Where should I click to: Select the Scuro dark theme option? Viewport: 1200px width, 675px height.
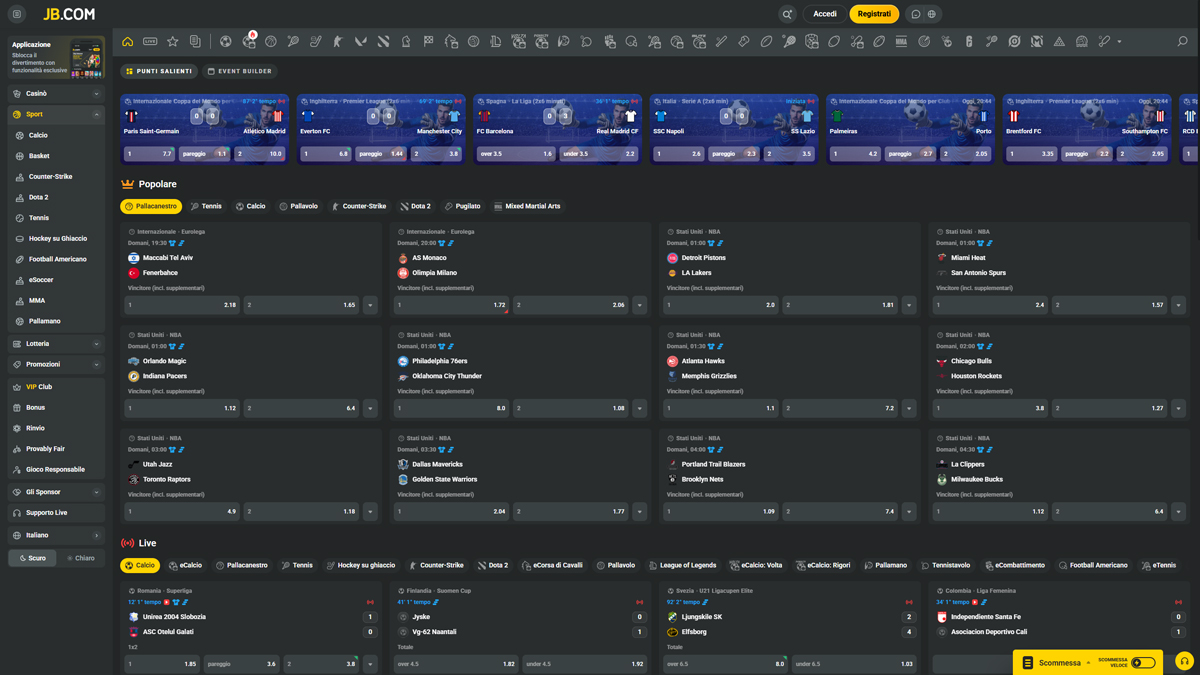[33, 558]
